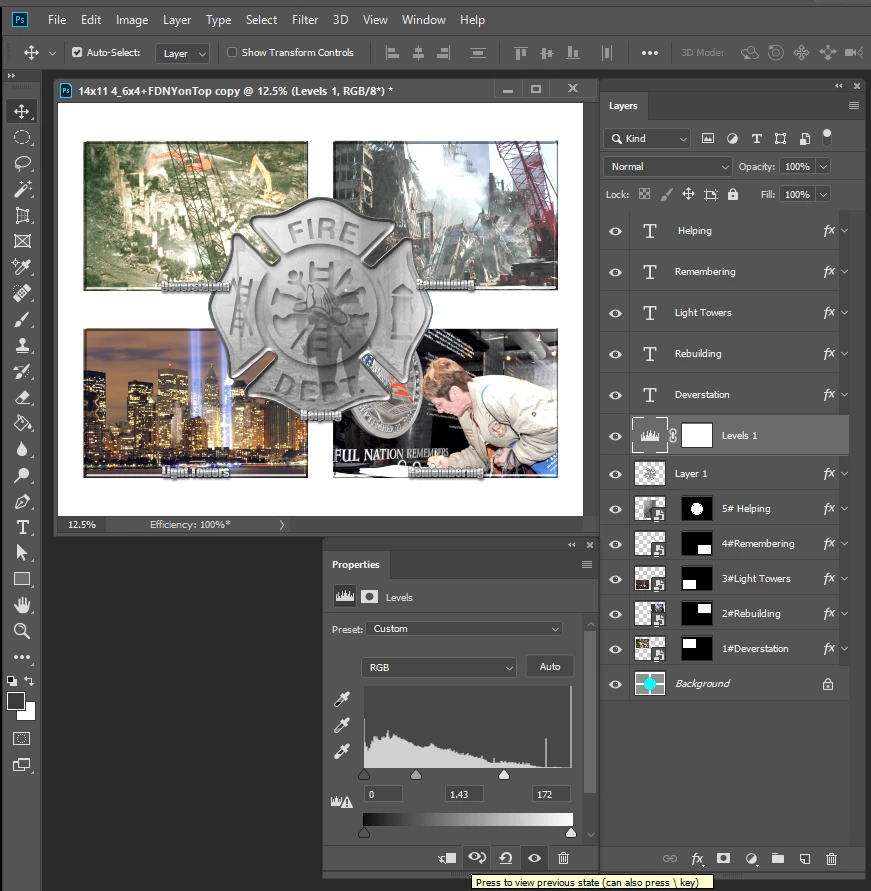Select the Eraser tool

22,397
